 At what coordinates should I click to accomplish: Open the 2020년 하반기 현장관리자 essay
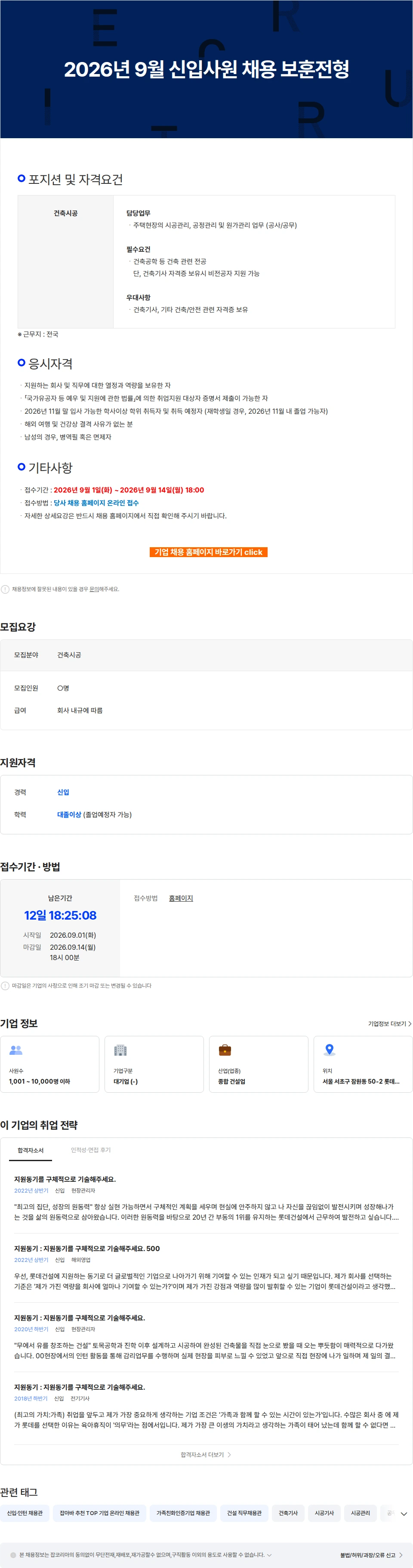(80, 1317)
